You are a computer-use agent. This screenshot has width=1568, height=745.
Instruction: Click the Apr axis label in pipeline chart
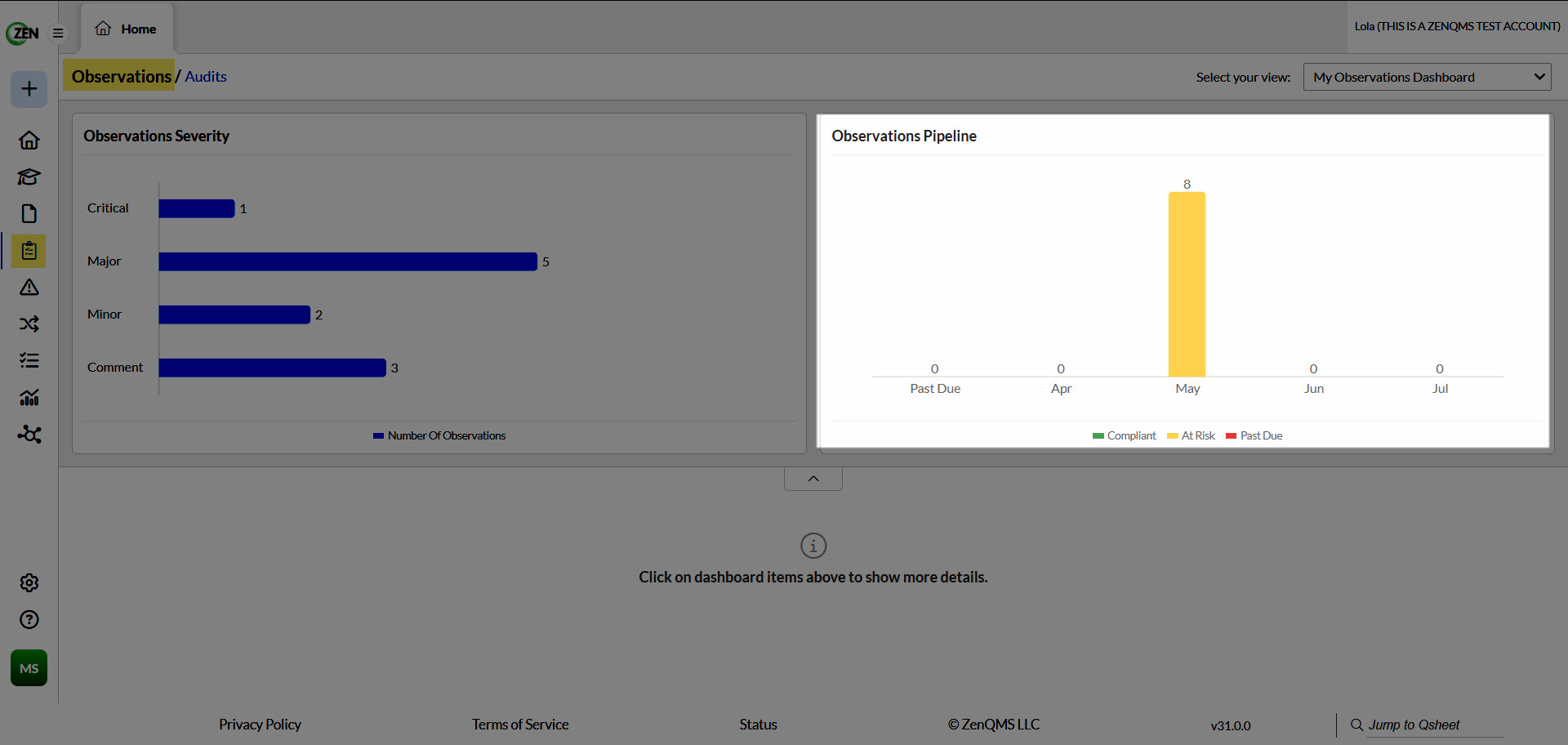(x=1061, y=389)
